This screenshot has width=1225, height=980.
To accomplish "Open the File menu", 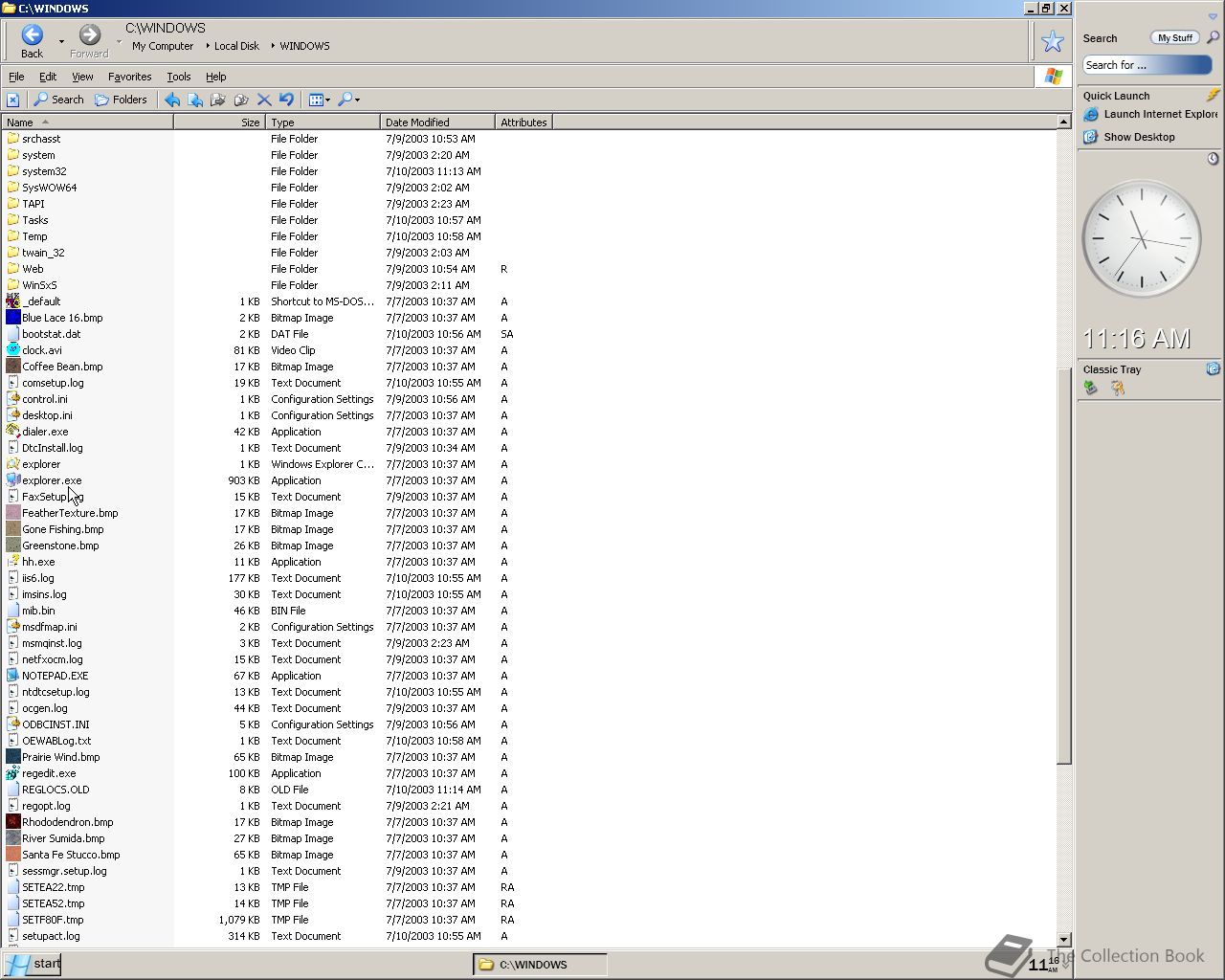I will [16, 77].
